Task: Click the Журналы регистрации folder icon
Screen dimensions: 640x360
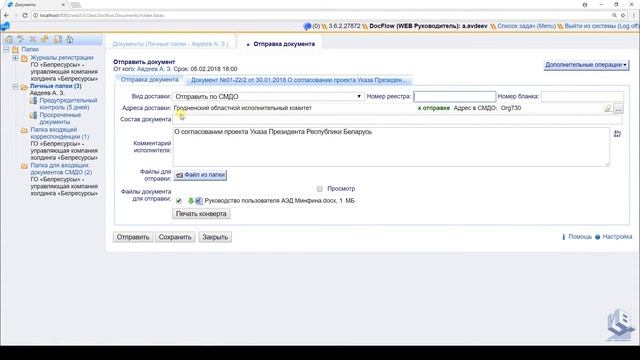Action: pyautogui.click(x=24, y=58)
